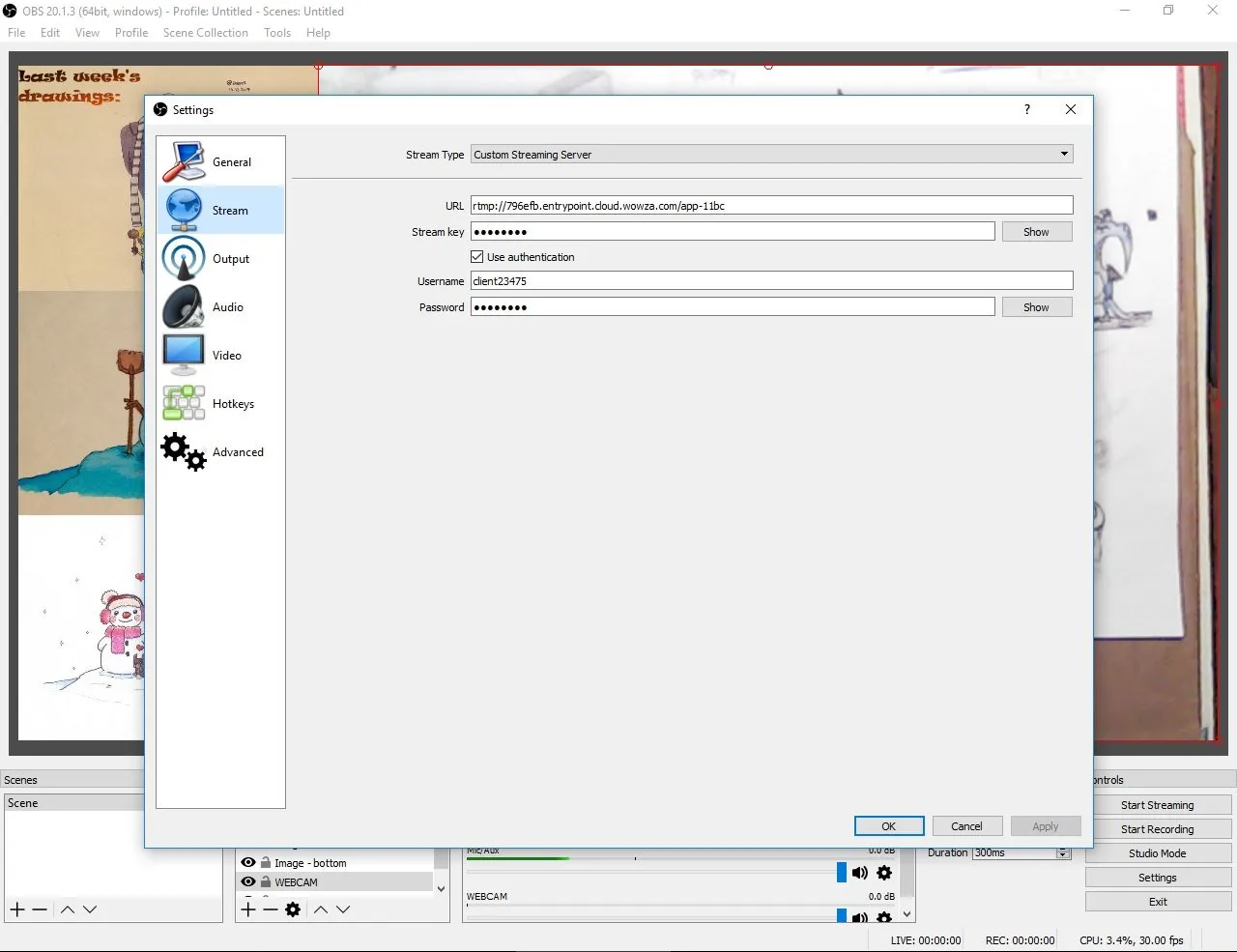
Task: Click into the Username field
Action: click(771, 281)
